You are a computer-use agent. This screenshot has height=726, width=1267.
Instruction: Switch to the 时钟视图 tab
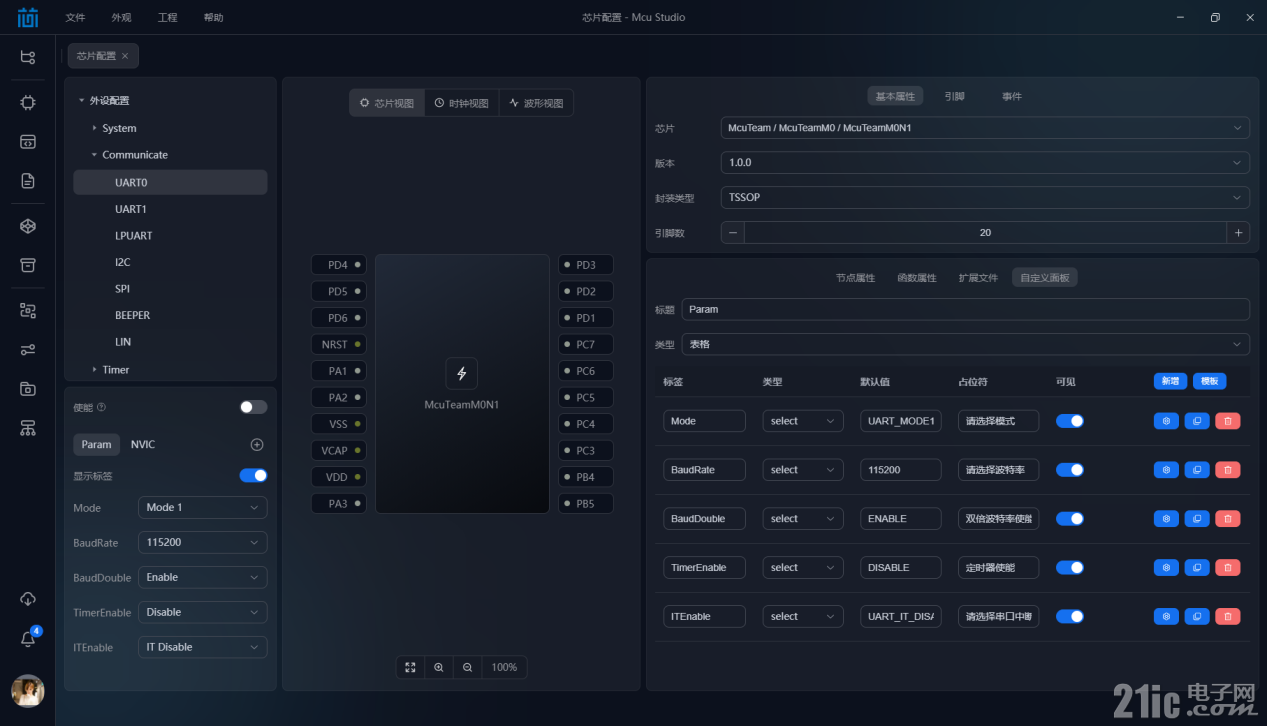461,103
